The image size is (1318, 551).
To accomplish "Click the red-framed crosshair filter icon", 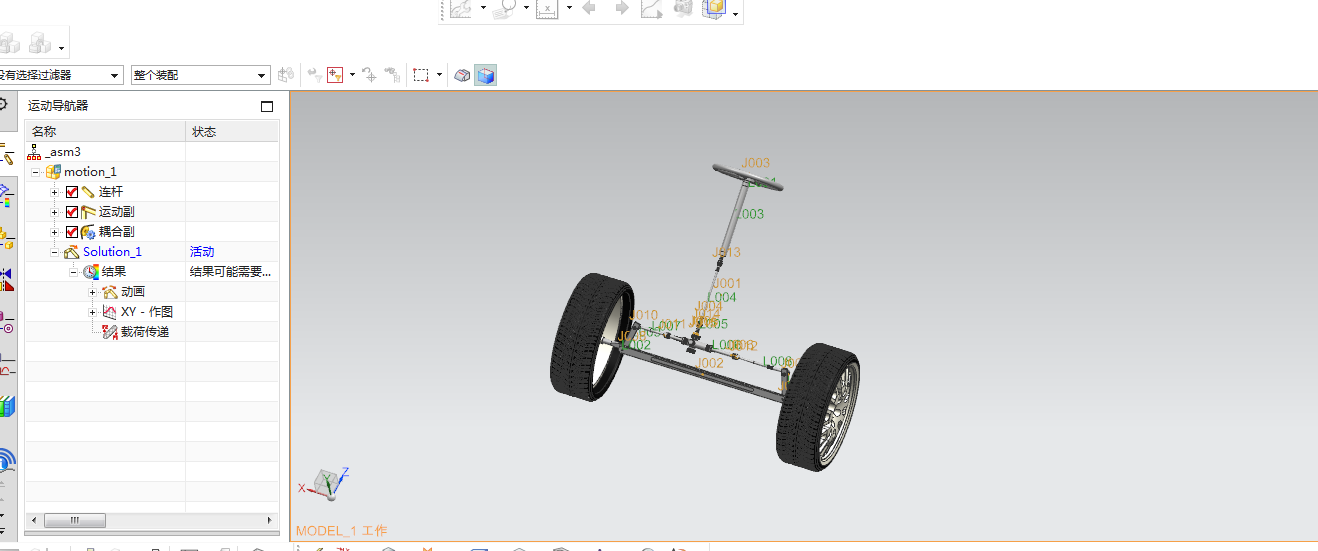I will [x=335, y=75].
